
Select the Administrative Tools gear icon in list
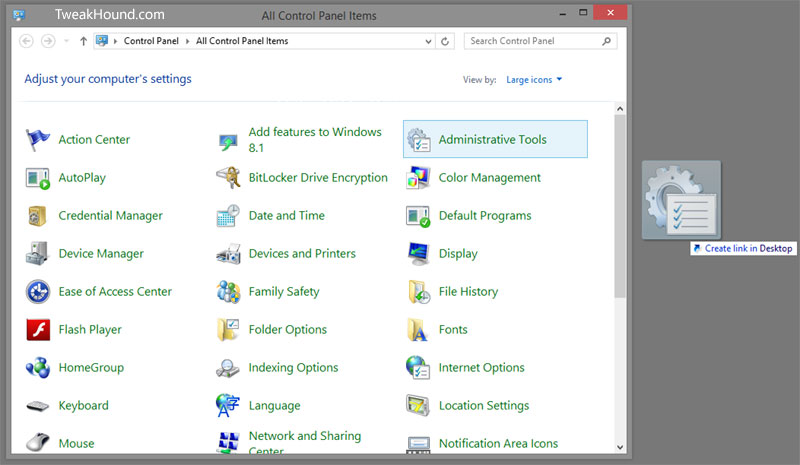418,139
